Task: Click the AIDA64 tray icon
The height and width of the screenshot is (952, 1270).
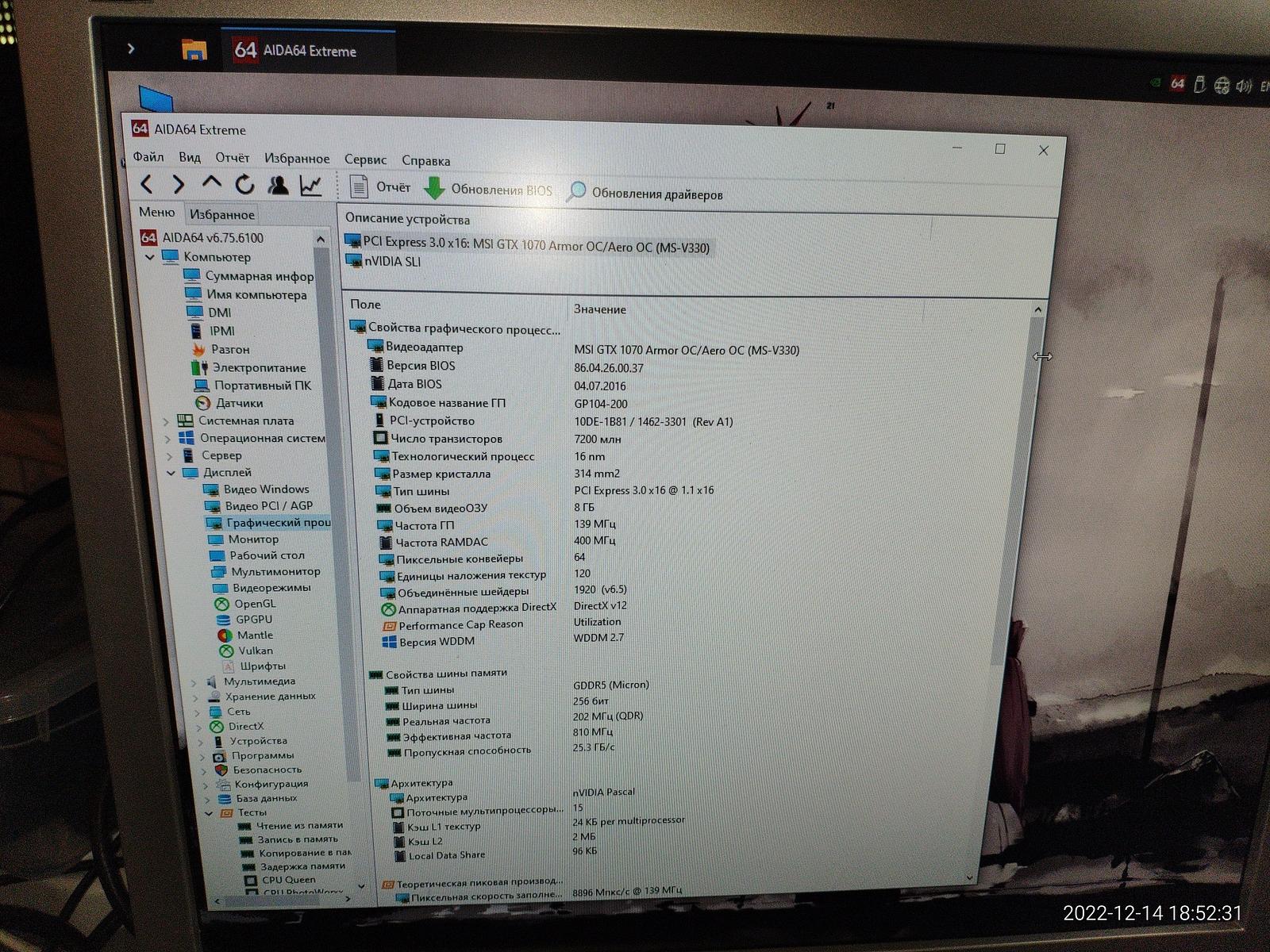Action: (x=1178, y=84)
